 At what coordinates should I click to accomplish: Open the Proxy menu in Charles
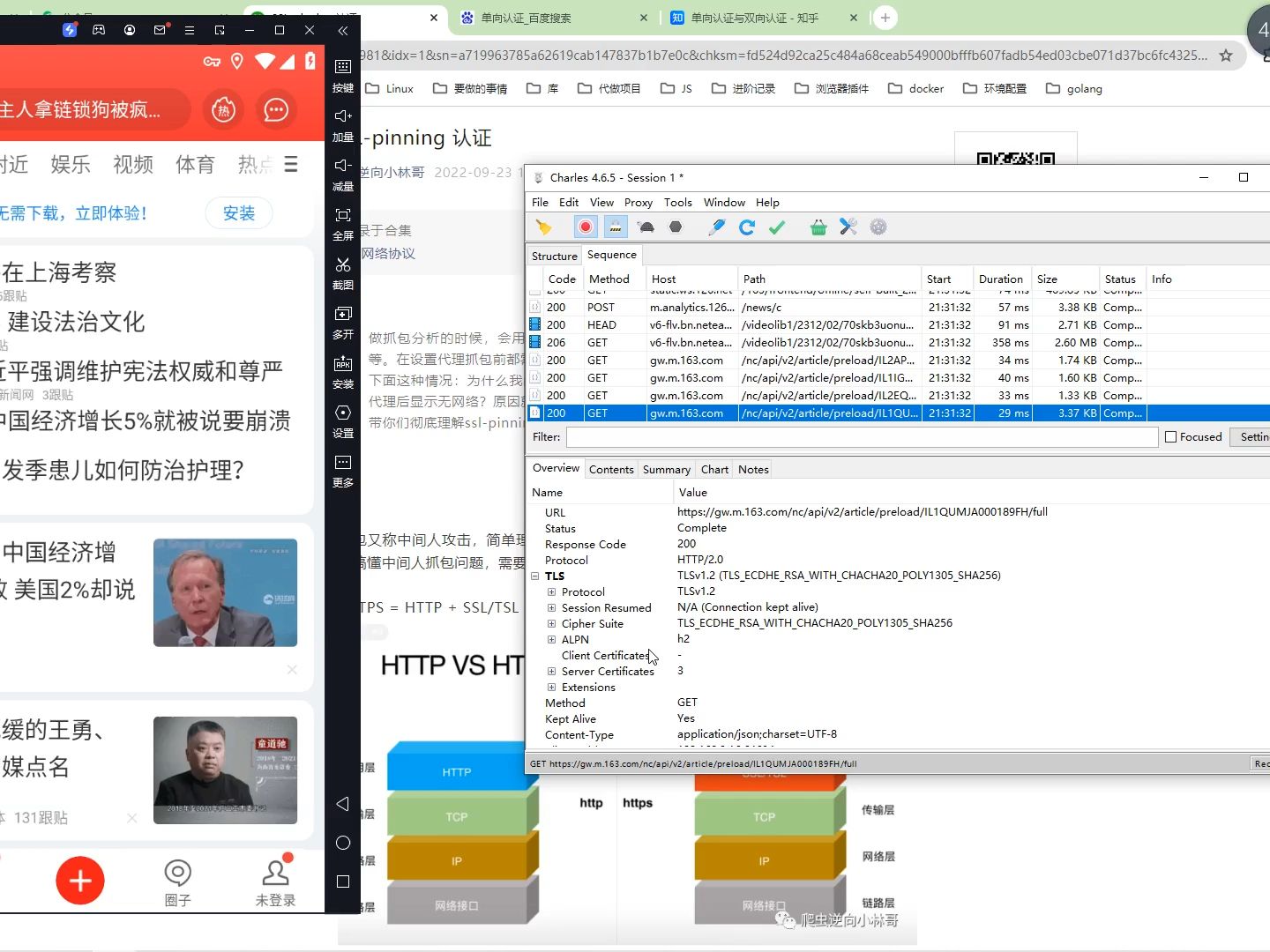coord(638,203)
